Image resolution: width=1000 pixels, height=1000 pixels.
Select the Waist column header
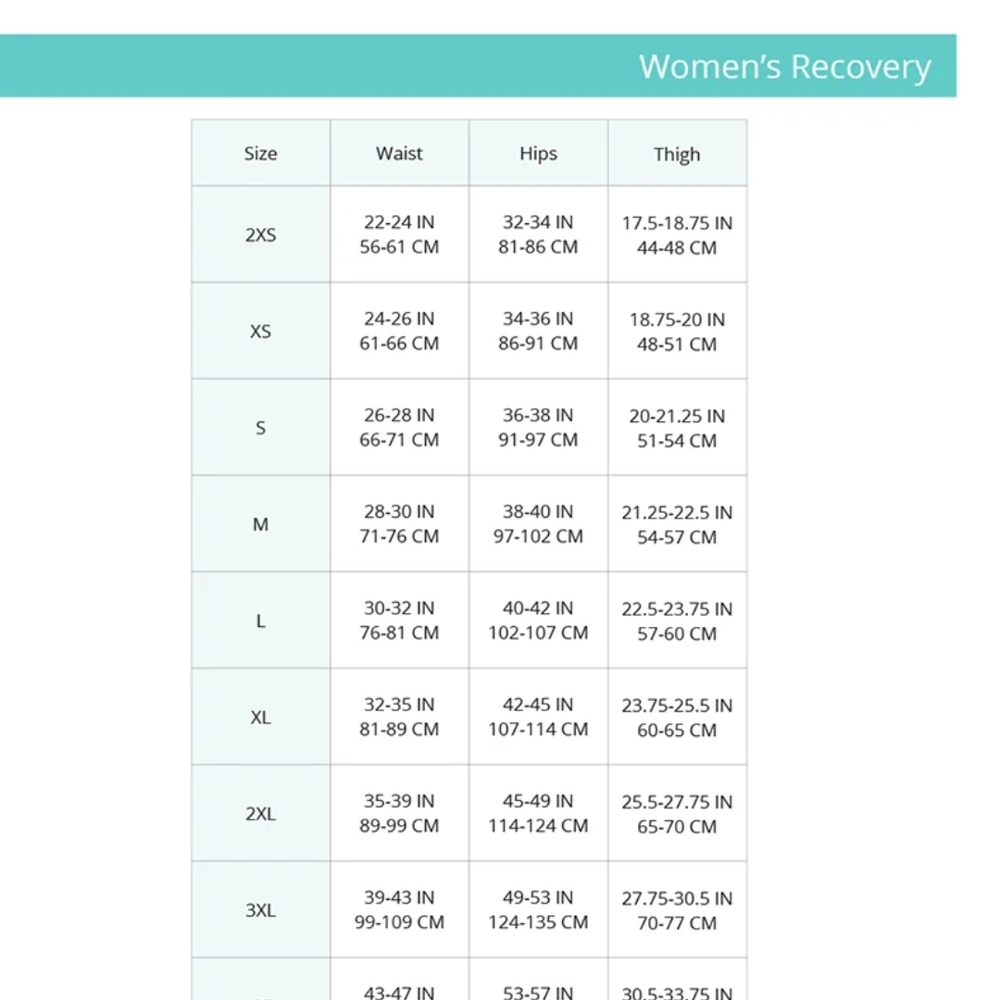(399, 153)
